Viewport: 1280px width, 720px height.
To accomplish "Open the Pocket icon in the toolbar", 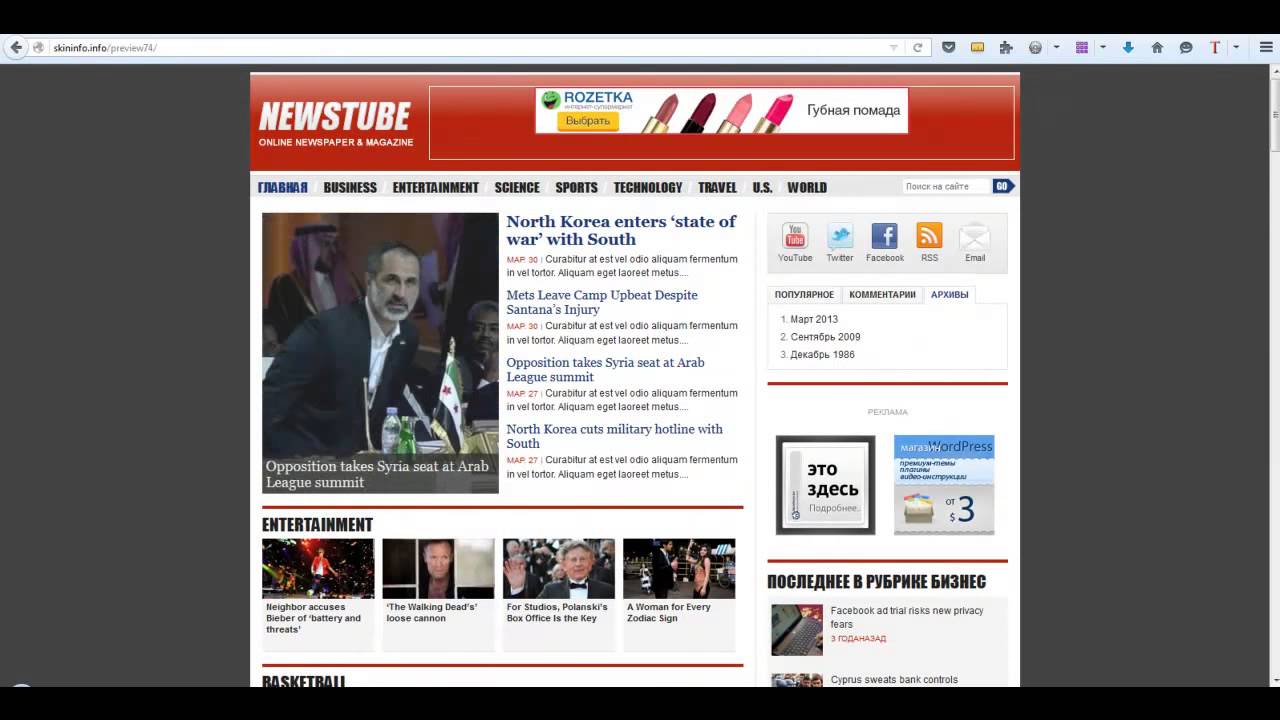I will click(x=949, y=47).
